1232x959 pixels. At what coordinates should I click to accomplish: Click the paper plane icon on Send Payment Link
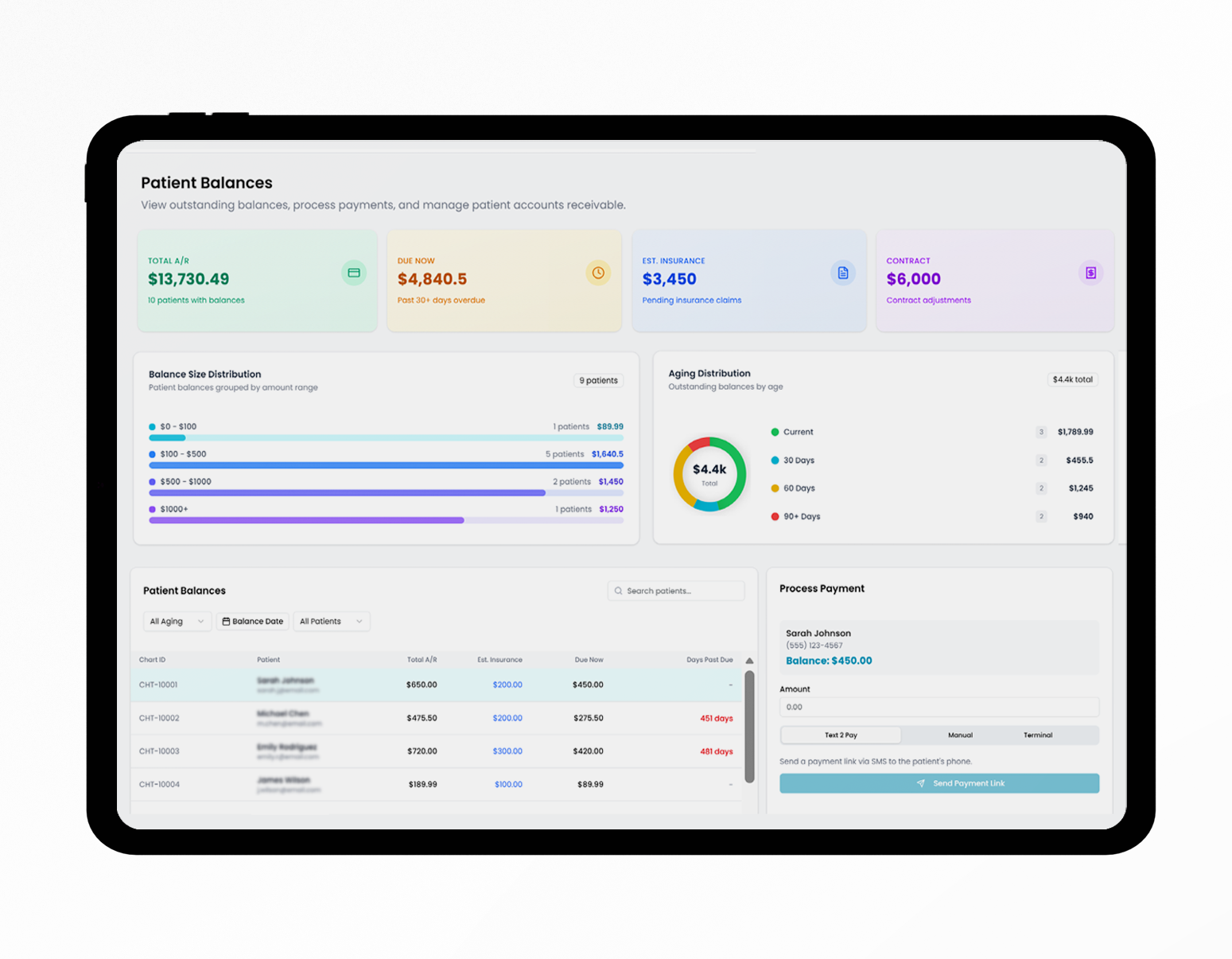pos(921,783)
